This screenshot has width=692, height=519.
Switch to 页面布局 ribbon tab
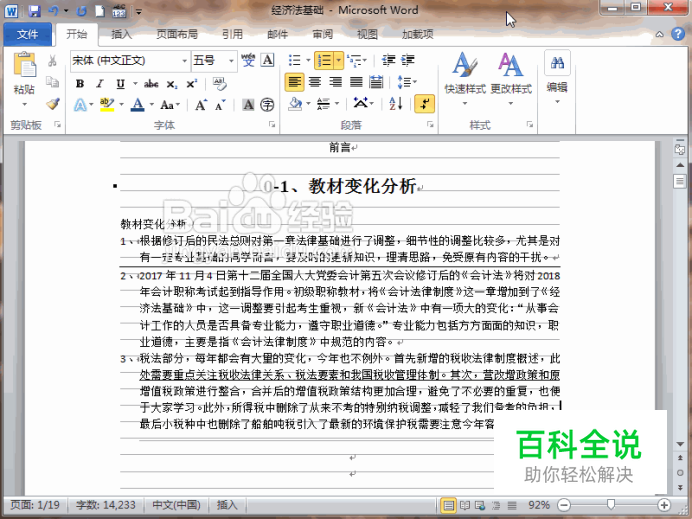[x=177, y=34]
